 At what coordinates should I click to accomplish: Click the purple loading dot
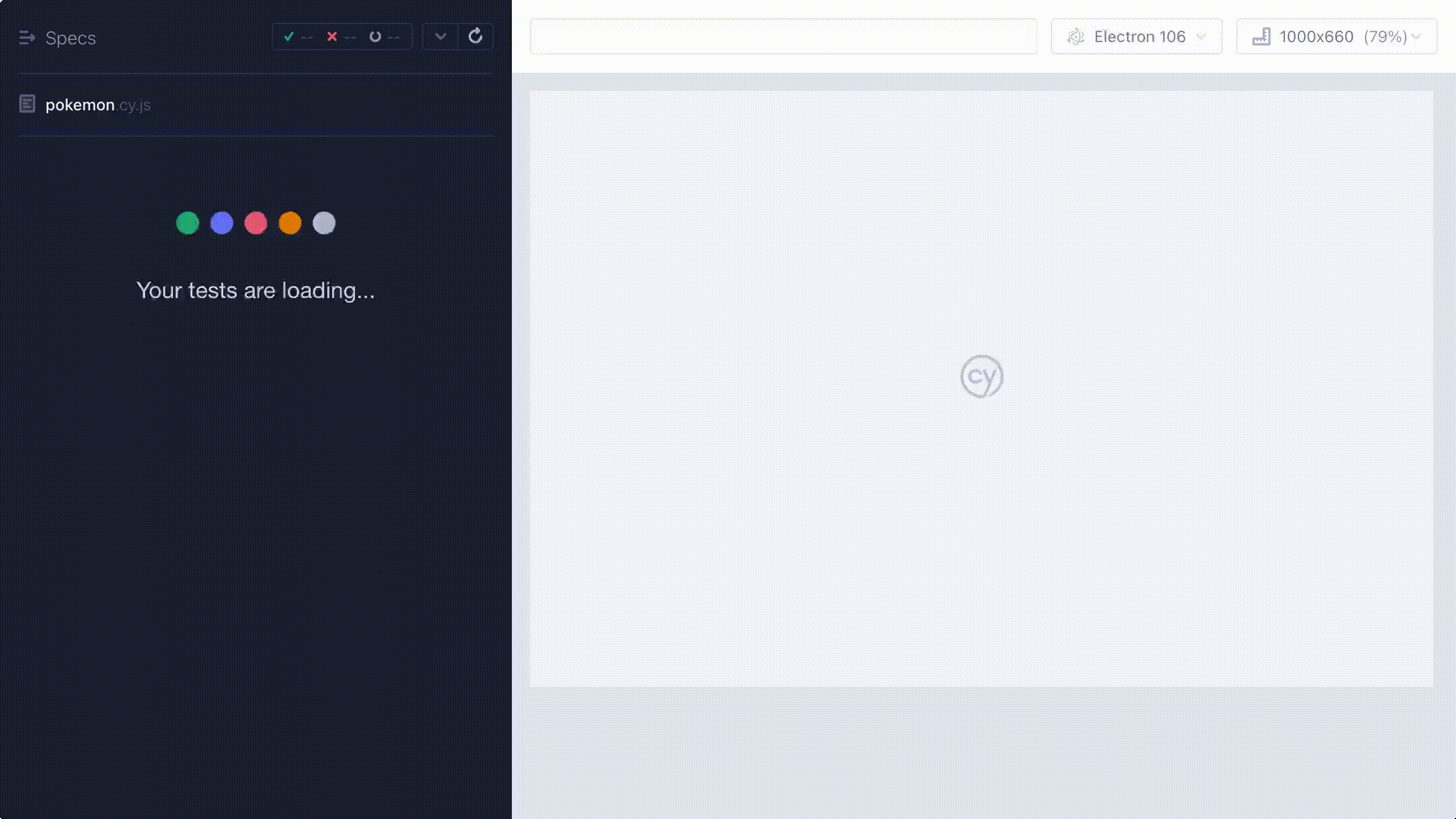(x=222, y=223)
